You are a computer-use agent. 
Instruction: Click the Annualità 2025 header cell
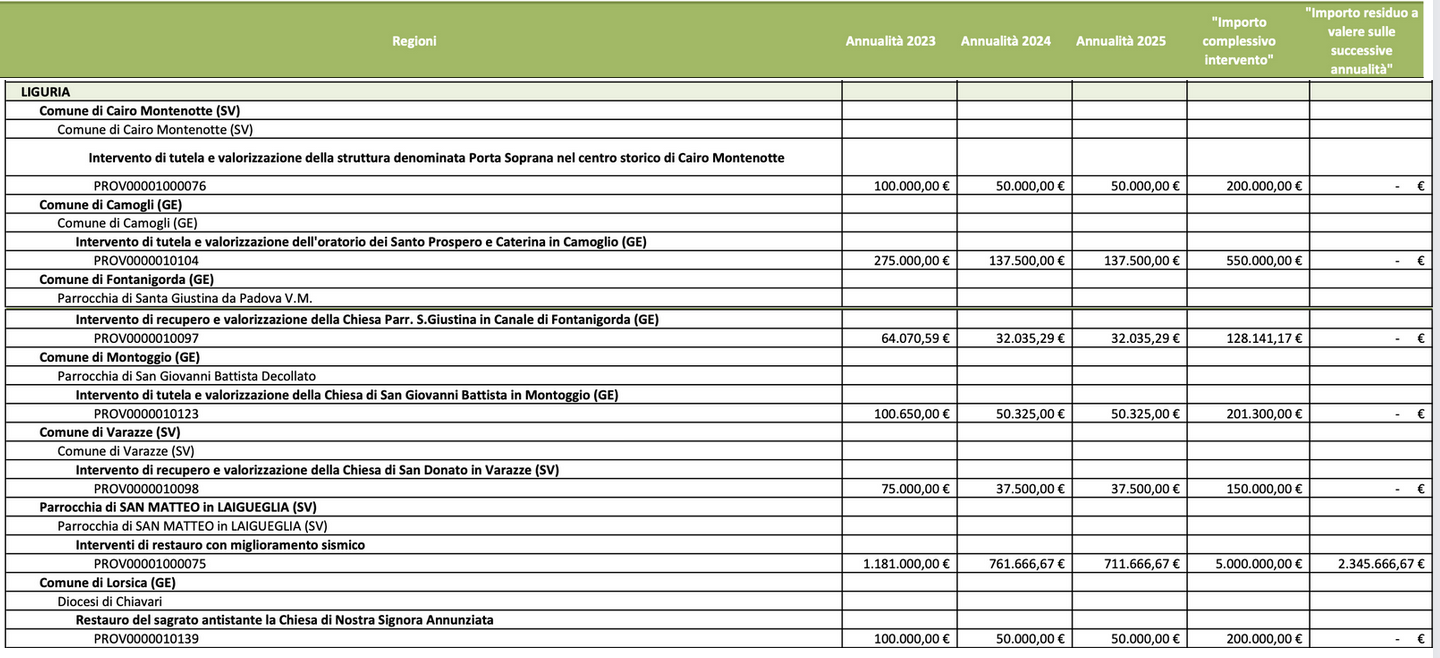point(1121,41)
